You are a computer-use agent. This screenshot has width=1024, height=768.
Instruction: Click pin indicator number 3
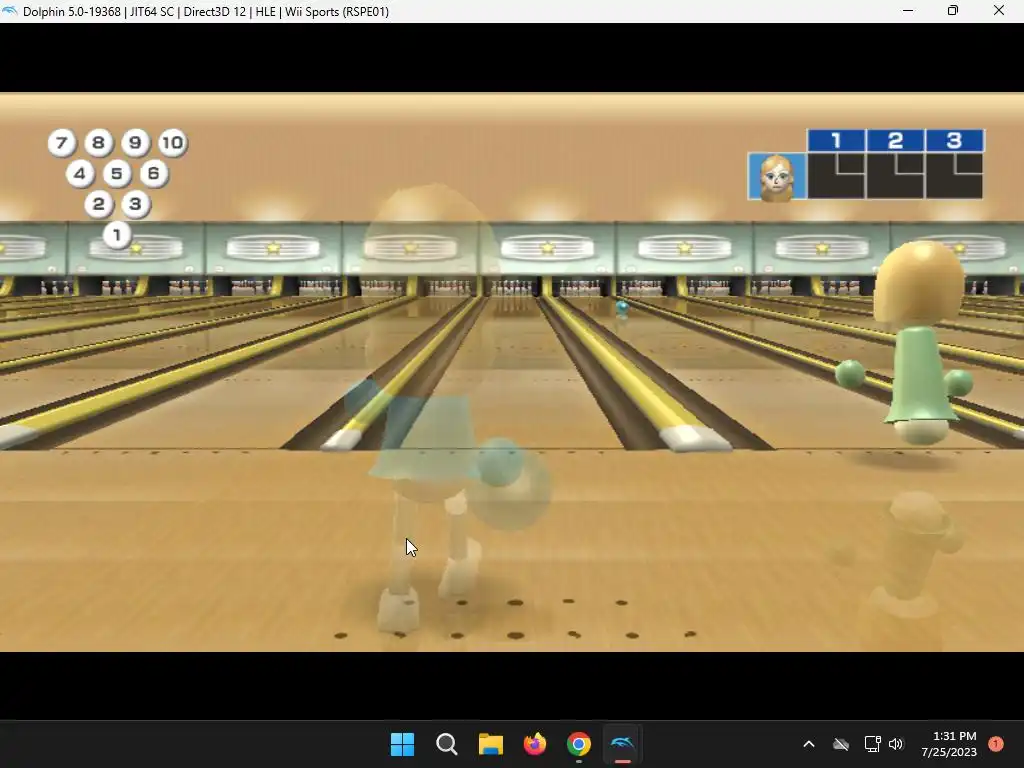click(x=135, y=204)
